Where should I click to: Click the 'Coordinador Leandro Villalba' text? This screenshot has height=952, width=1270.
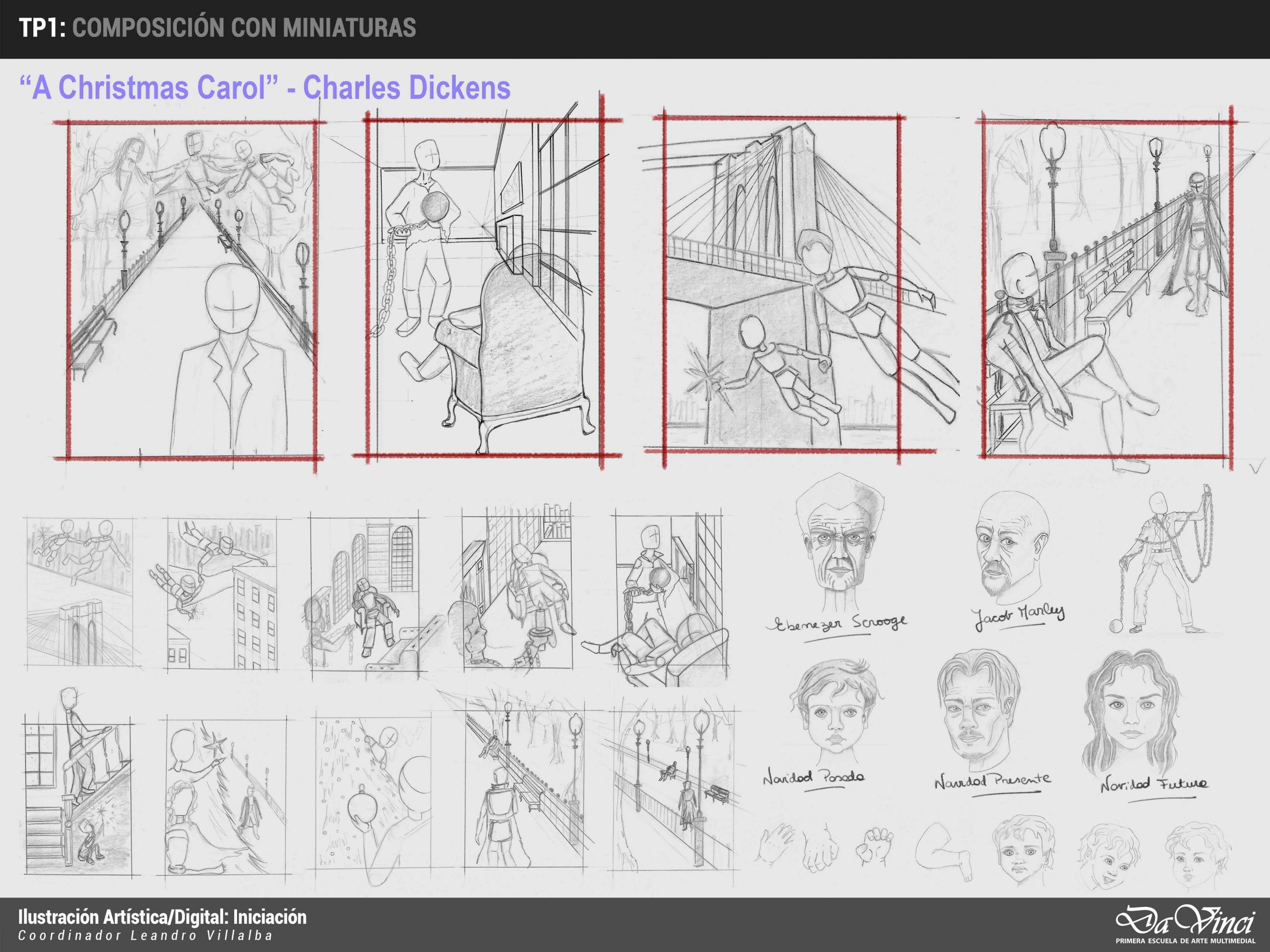[x=145, y=935]
